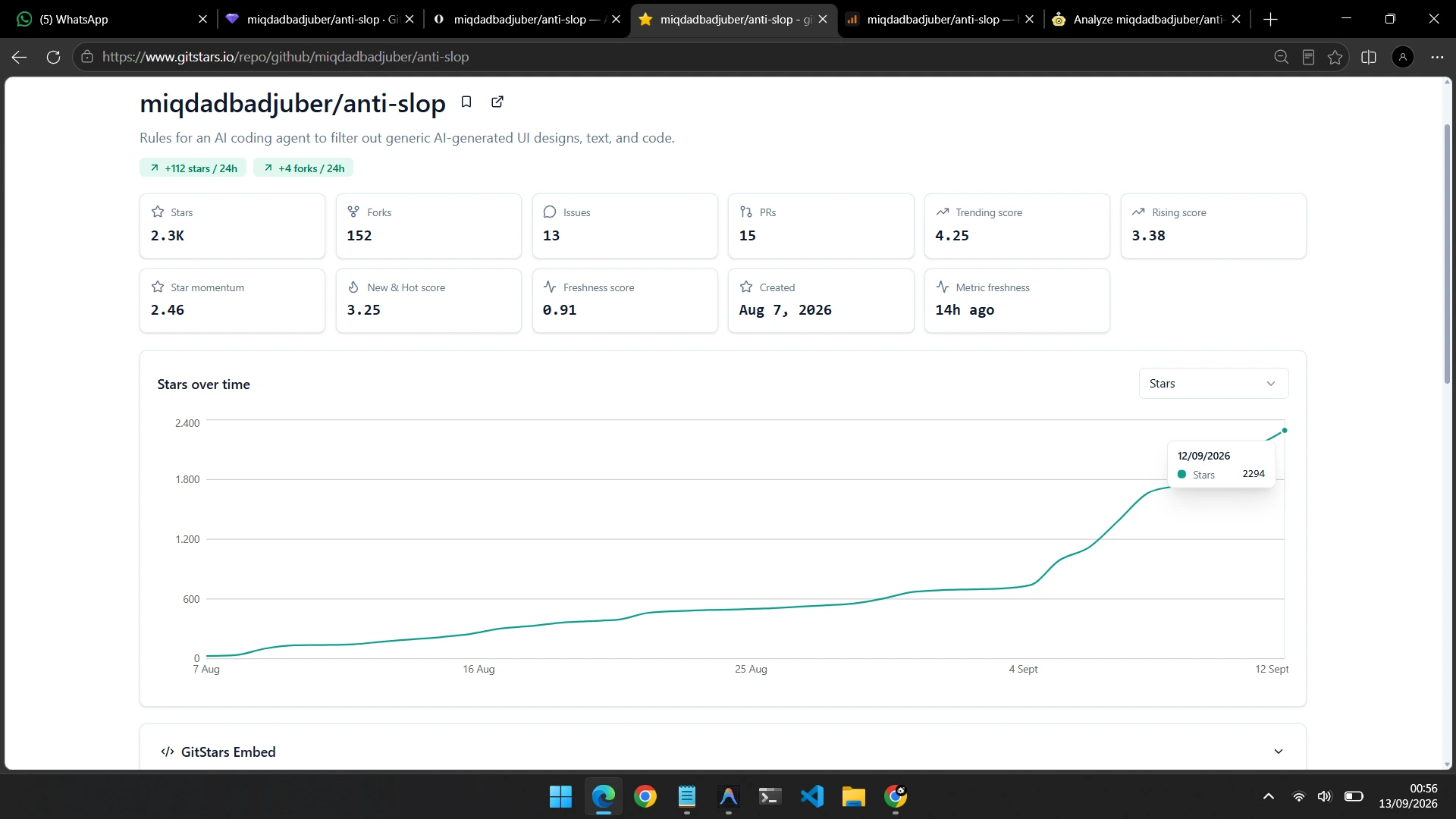Select the Forks 152 stat card
The image size is (1456, 819).
coord(428,226)
